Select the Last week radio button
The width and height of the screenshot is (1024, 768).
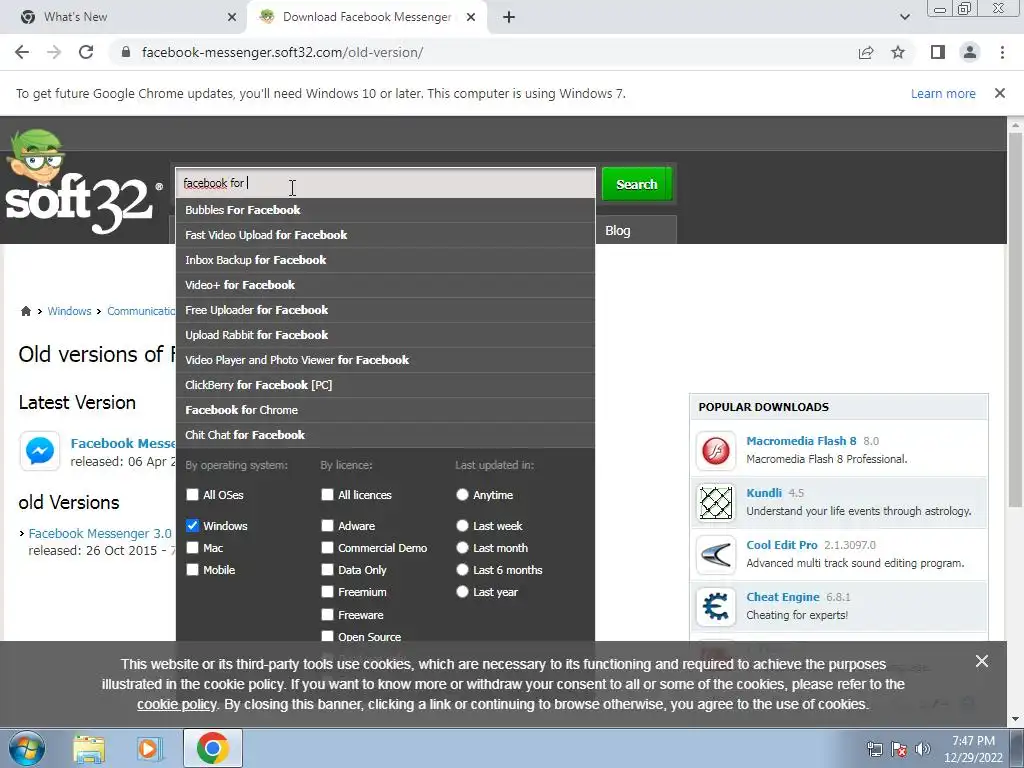point(462,525)
